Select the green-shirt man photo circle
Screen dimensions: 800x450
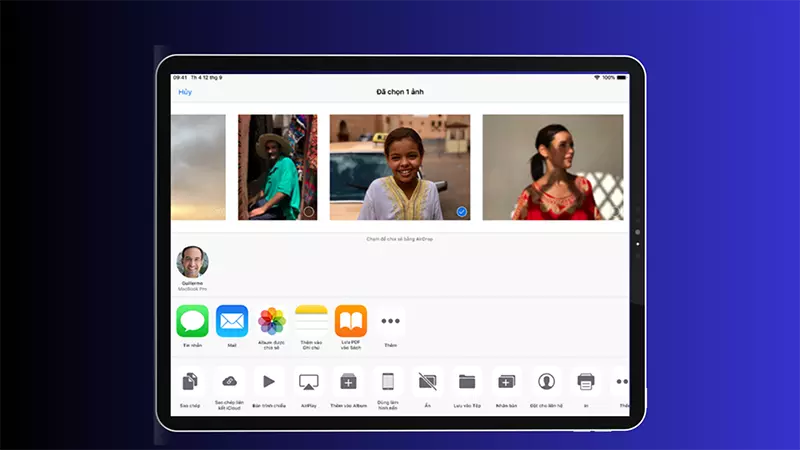click(309, 212)
